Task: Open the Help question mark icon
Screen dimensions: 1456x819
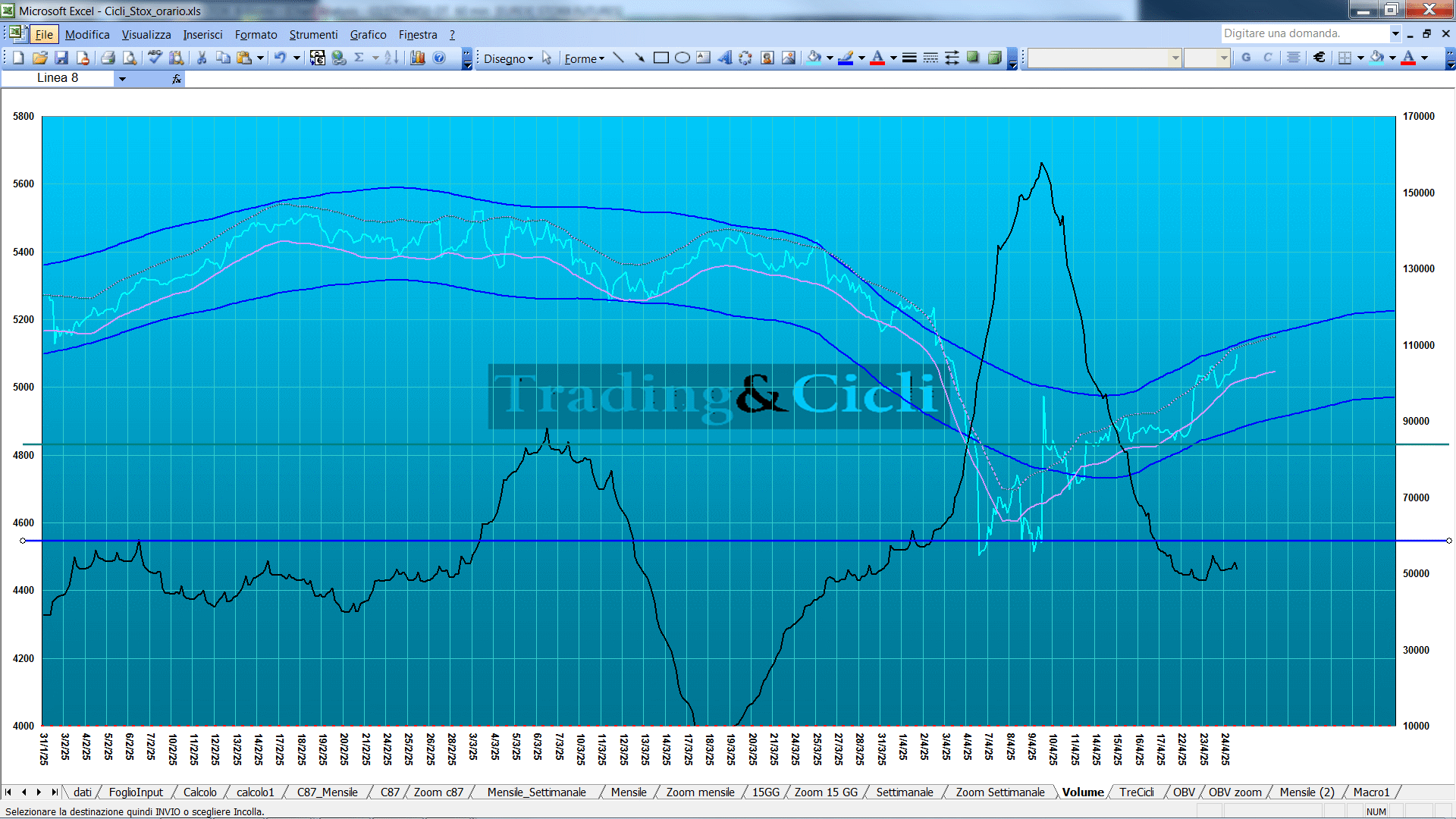Action: pos(439,58)
